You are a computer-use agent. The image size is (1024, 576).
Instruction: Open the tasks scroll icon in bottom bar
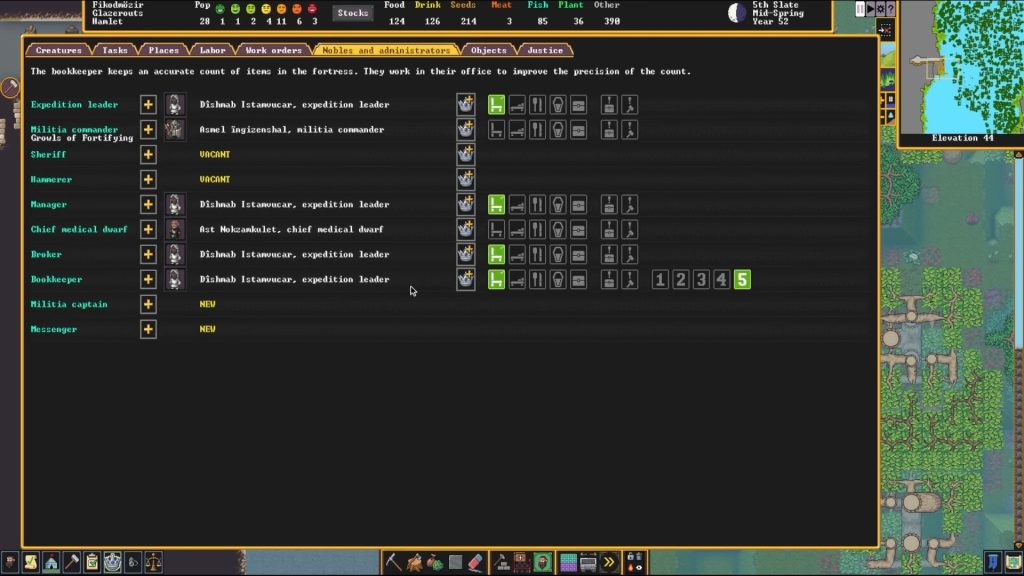click(31, 562)
